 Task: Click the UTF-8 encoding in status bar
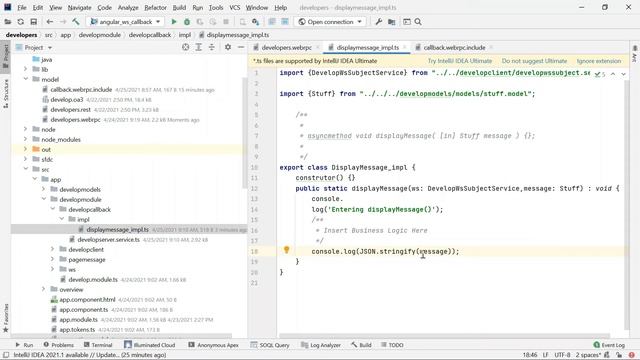562,355
